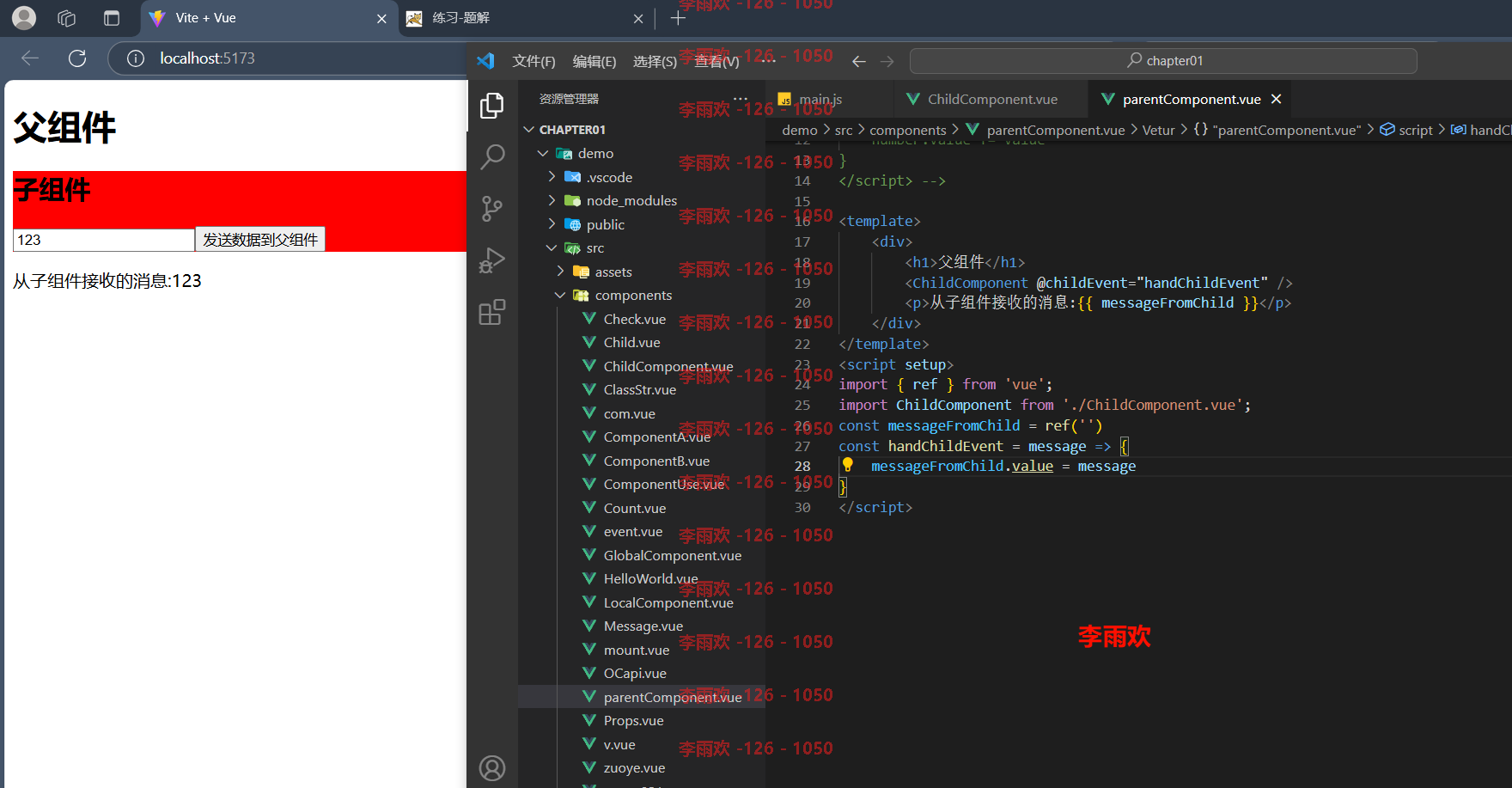Open the Run and Debug view

[x=492, y=260]
